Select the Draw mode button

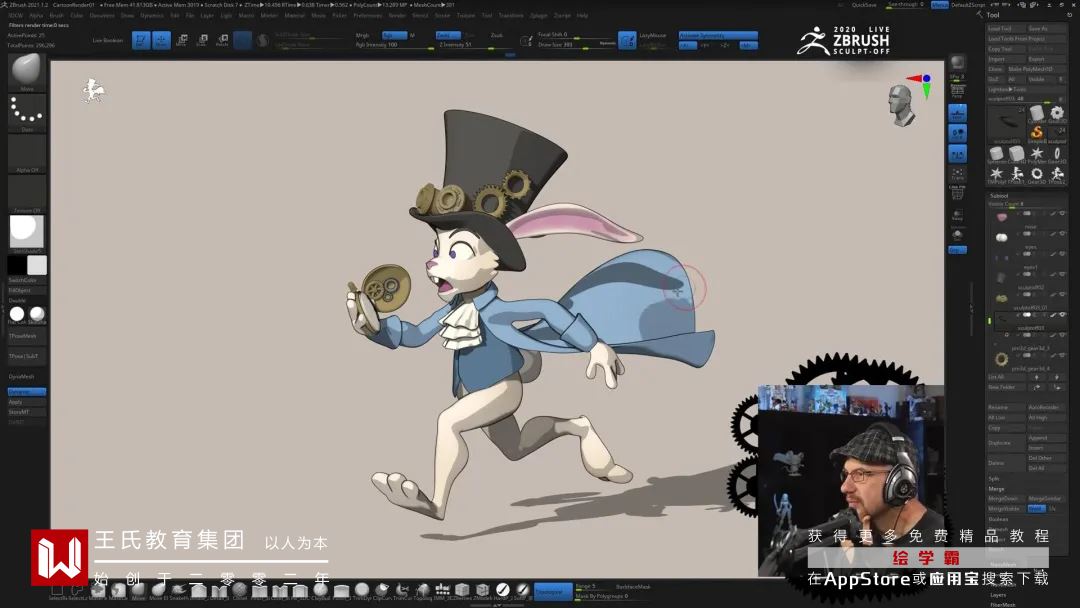click(x=161, y=41)
